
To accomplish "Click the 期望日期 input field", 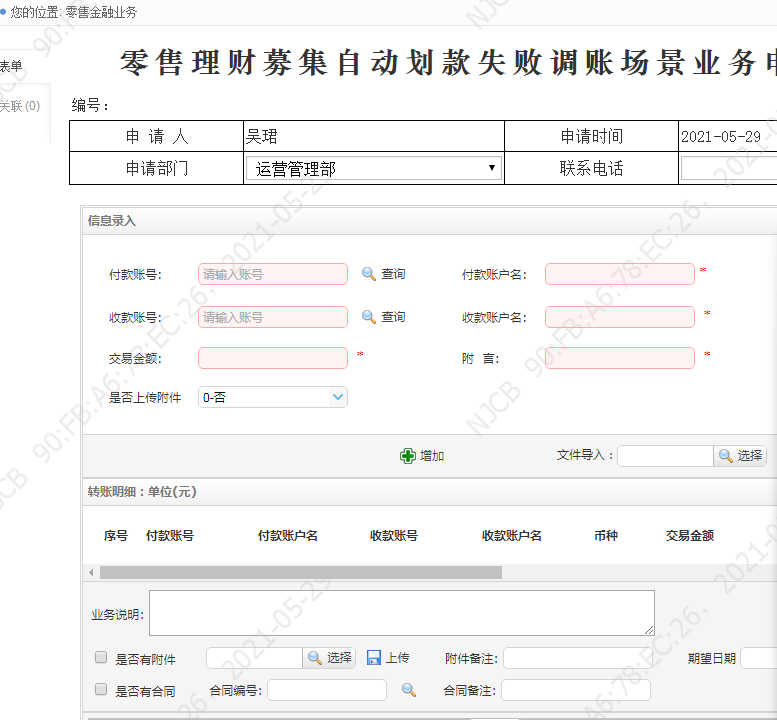I will point(759,658).
